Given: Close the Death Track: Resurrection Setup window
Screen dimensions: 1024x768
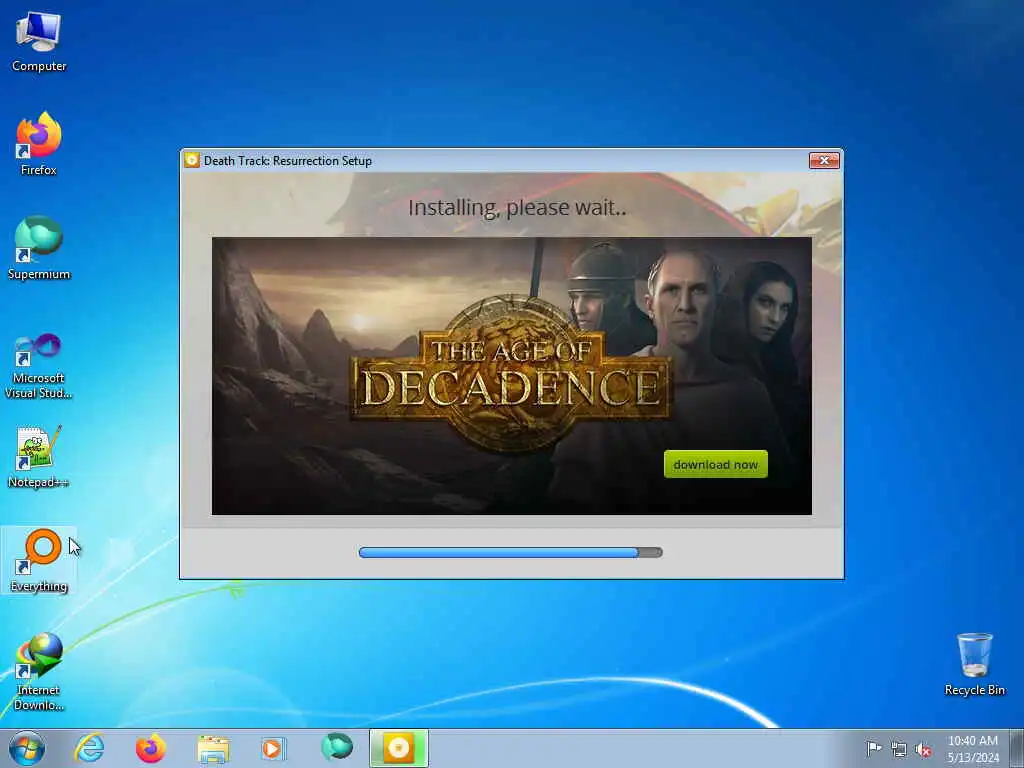Looking at the screenshot, I should tap(824, 160).
